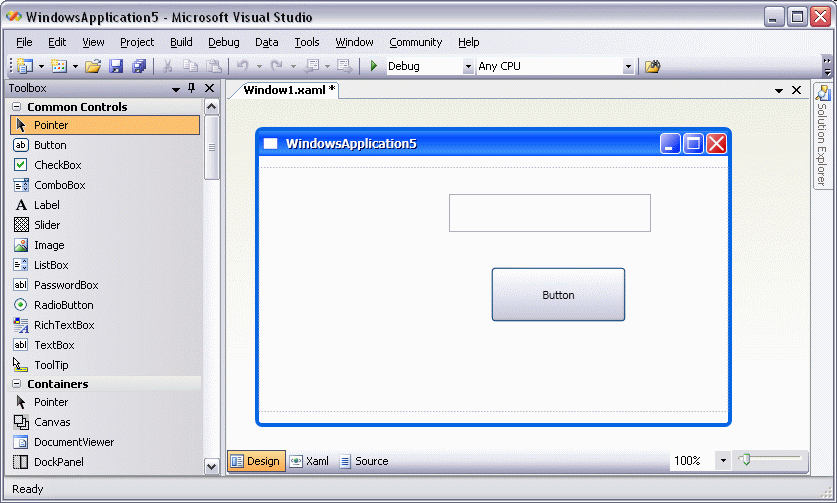Collapse the Containers group

(x=17, y=384)
